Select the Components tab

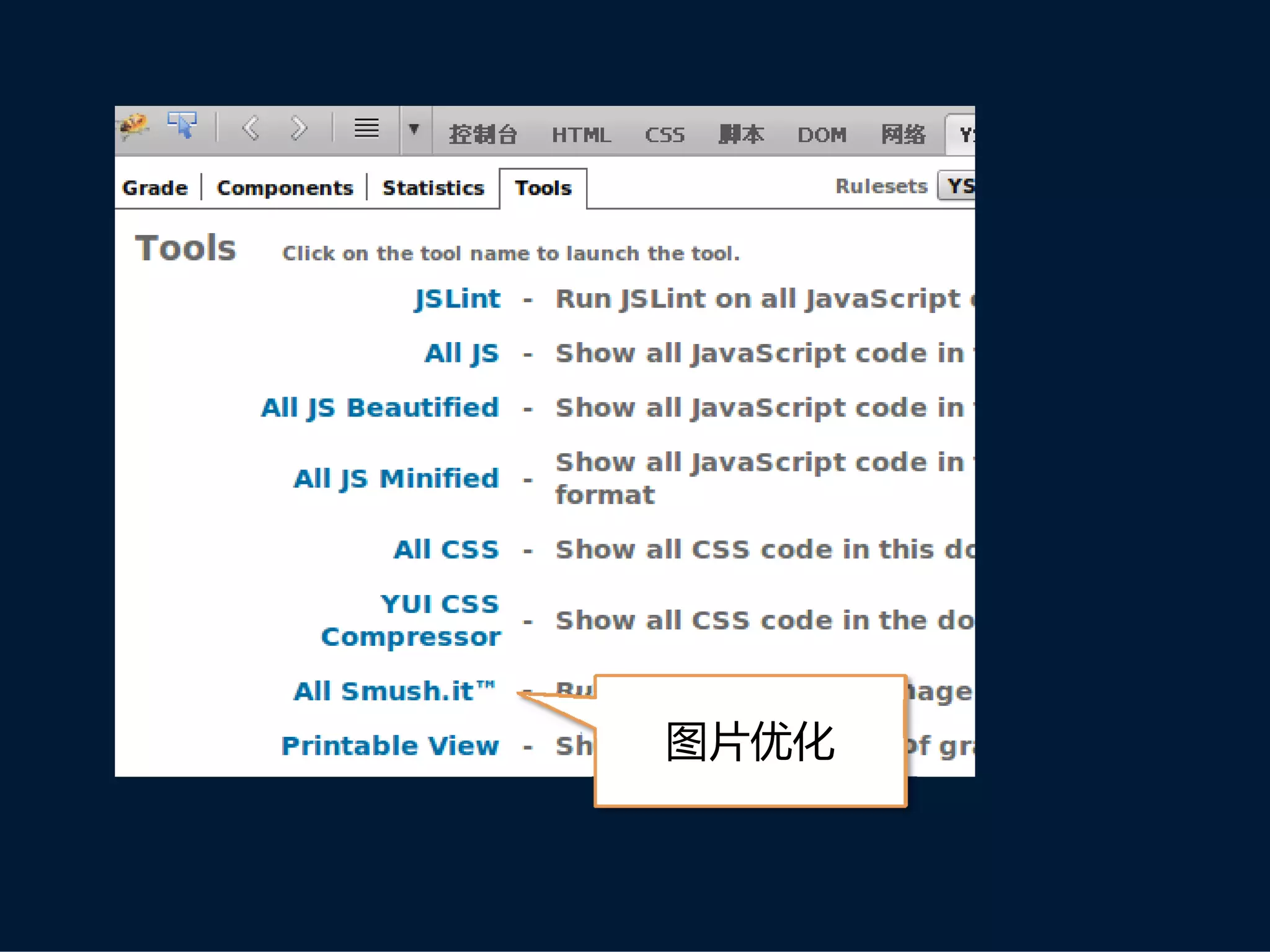click(x=285, y=188)
